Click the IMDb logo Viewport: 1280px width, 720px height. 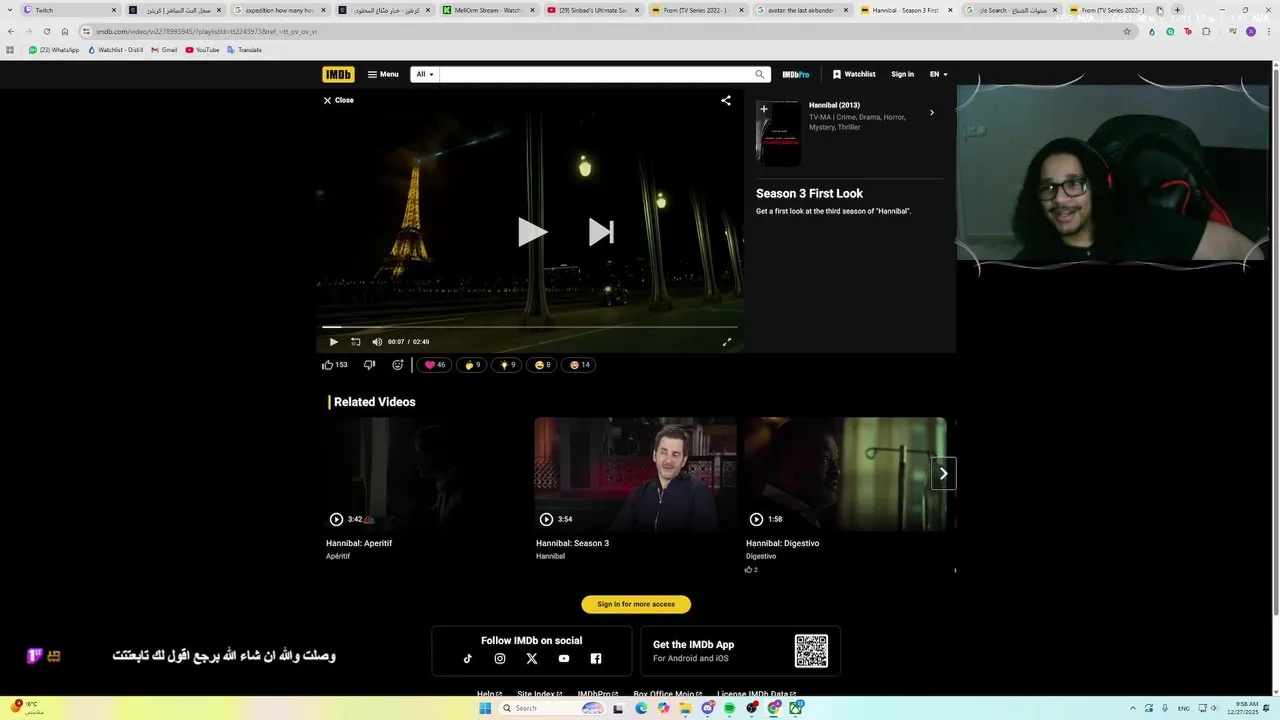(x=338, y=74)
